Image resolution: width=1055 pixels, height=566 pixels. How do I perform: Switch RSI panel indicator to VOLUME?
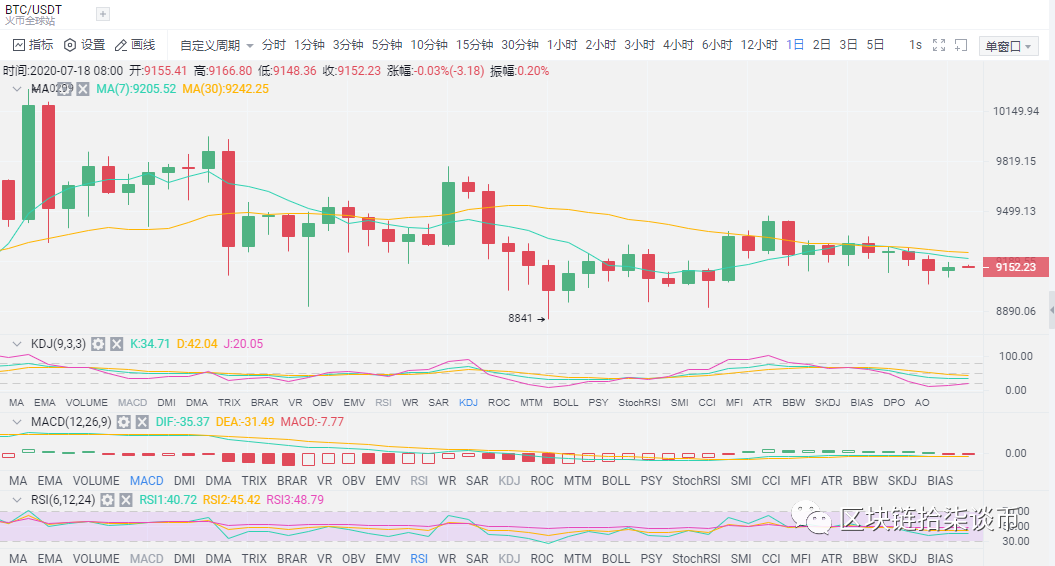coord(96,558)
